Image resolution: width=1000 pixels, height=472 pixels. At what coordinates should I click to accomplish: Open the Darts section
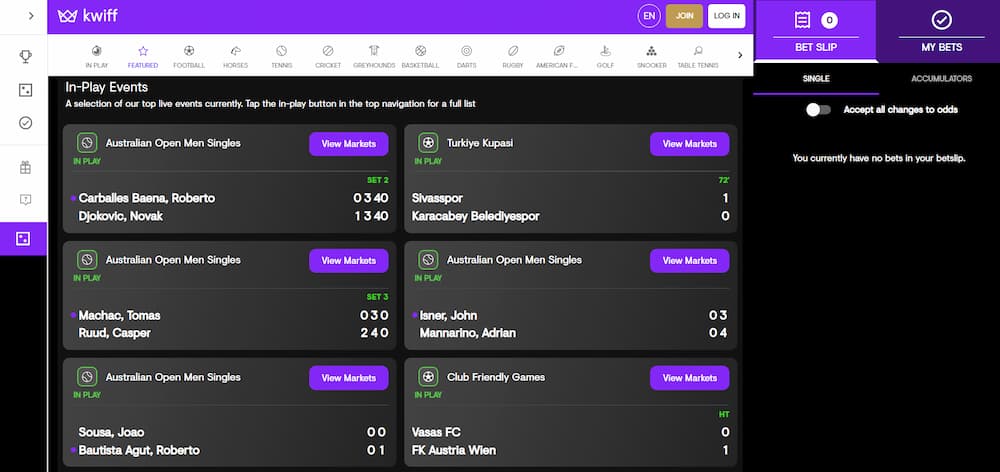click(x=466, y=57)
